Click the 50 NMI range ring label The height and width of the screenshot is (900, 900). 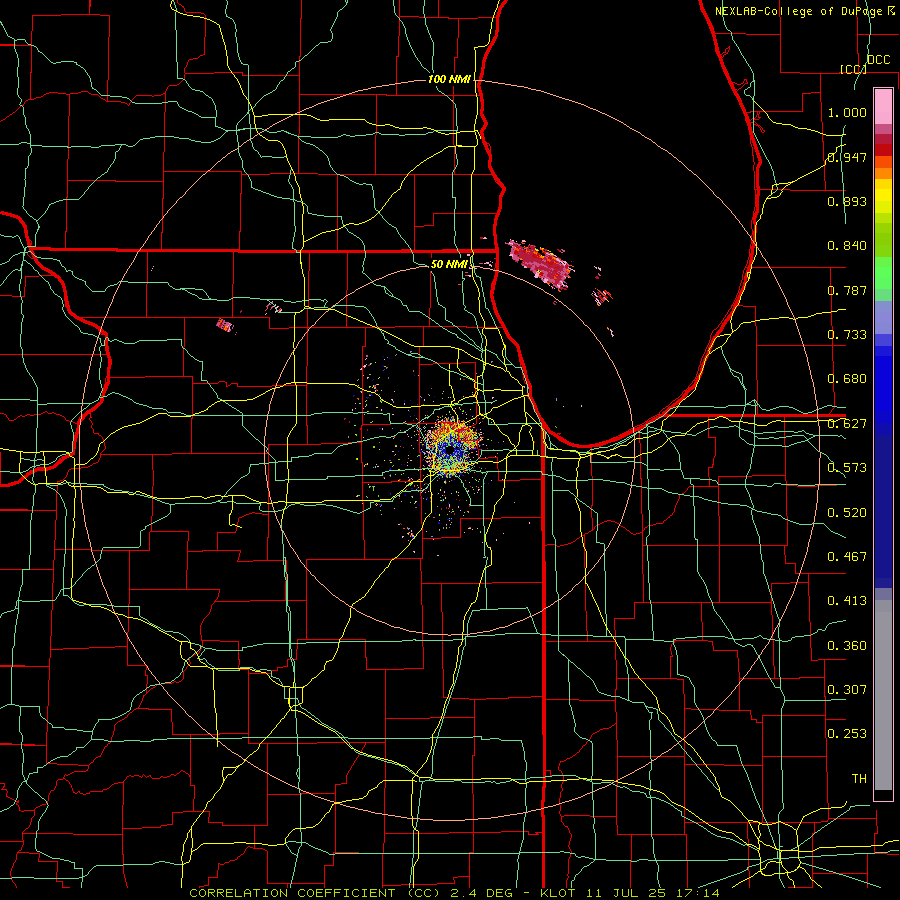(x=449, y=264)
